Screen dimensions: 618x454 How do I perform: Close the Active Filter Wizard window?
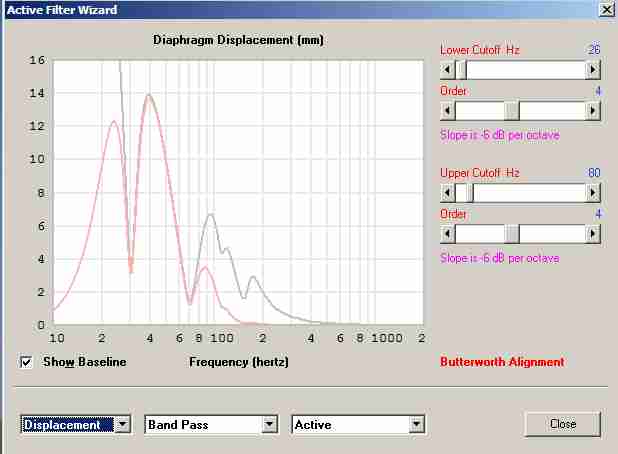coord(606,9)
